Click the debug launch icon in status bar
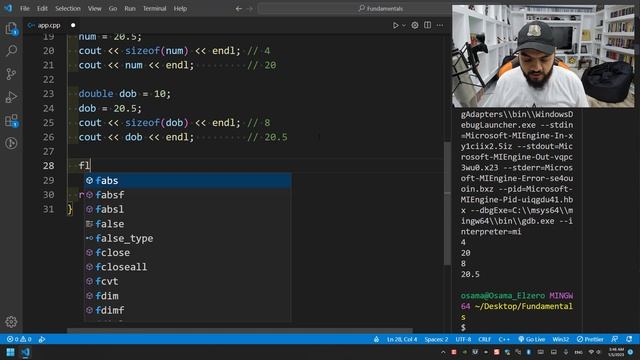640x360 pixels. (42, 340)
